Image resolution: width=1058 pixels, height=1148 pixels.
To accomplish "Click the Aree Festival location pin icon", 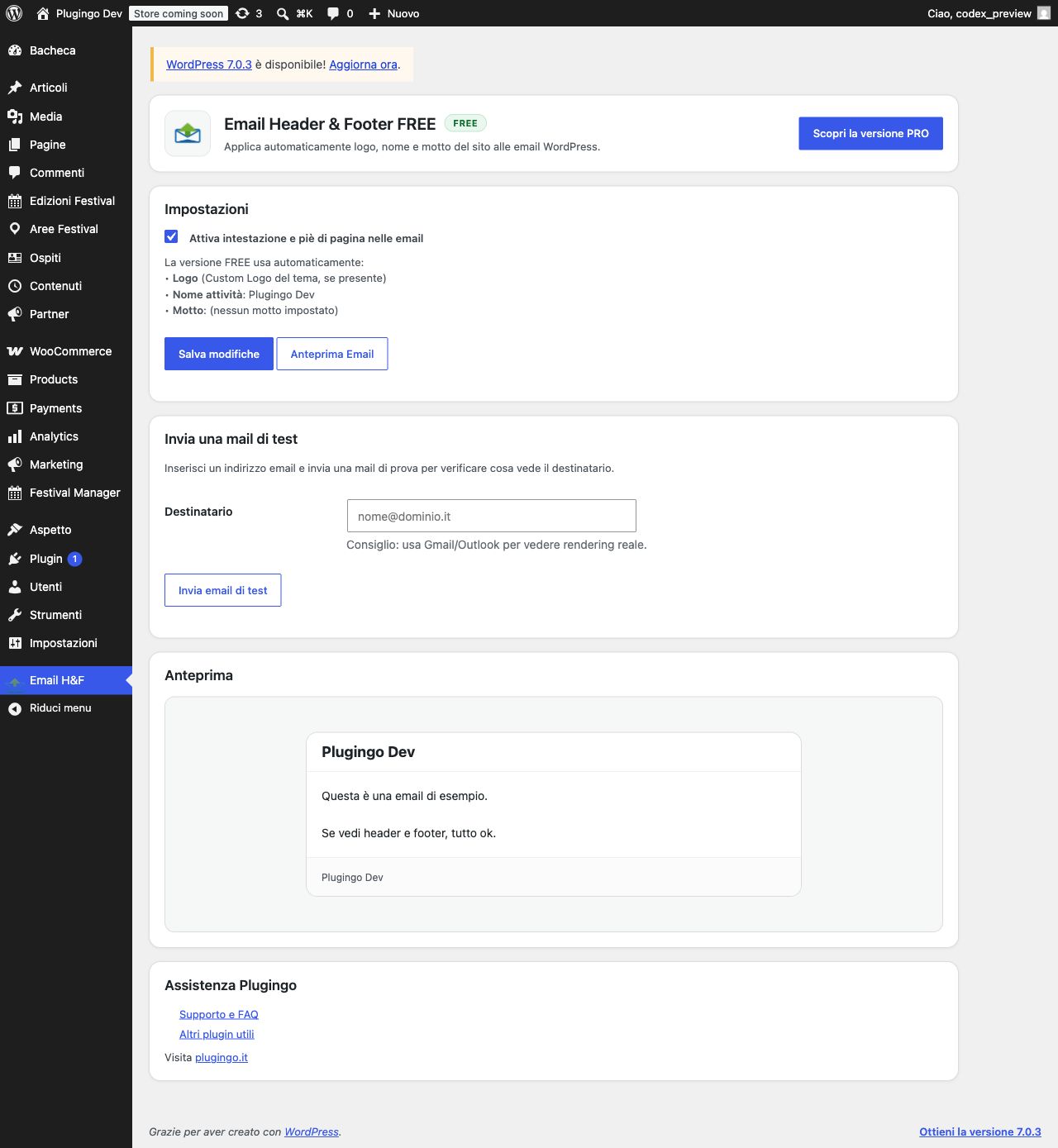I will click(15, 229).
